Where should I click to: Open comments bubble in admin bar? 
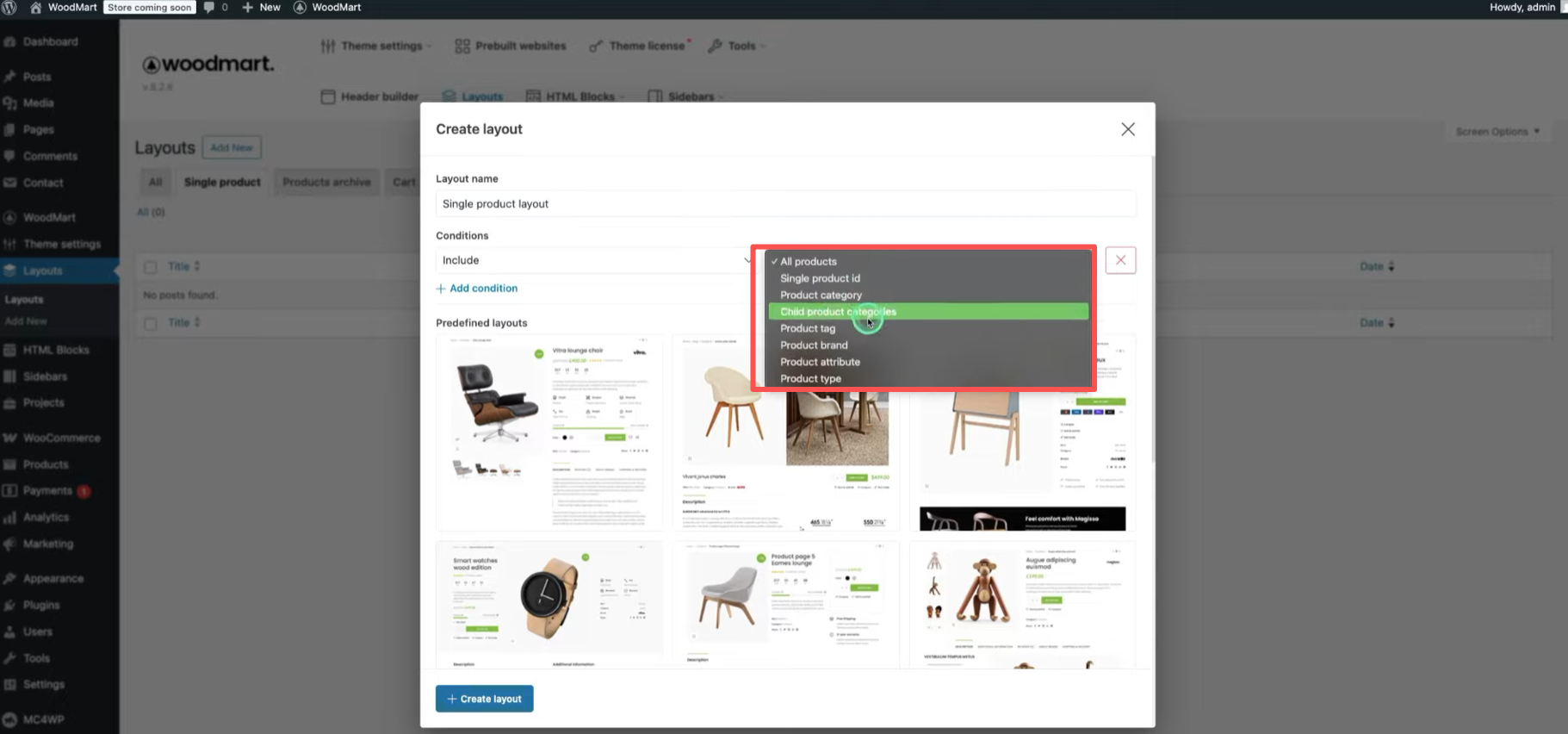click(216, 8)
